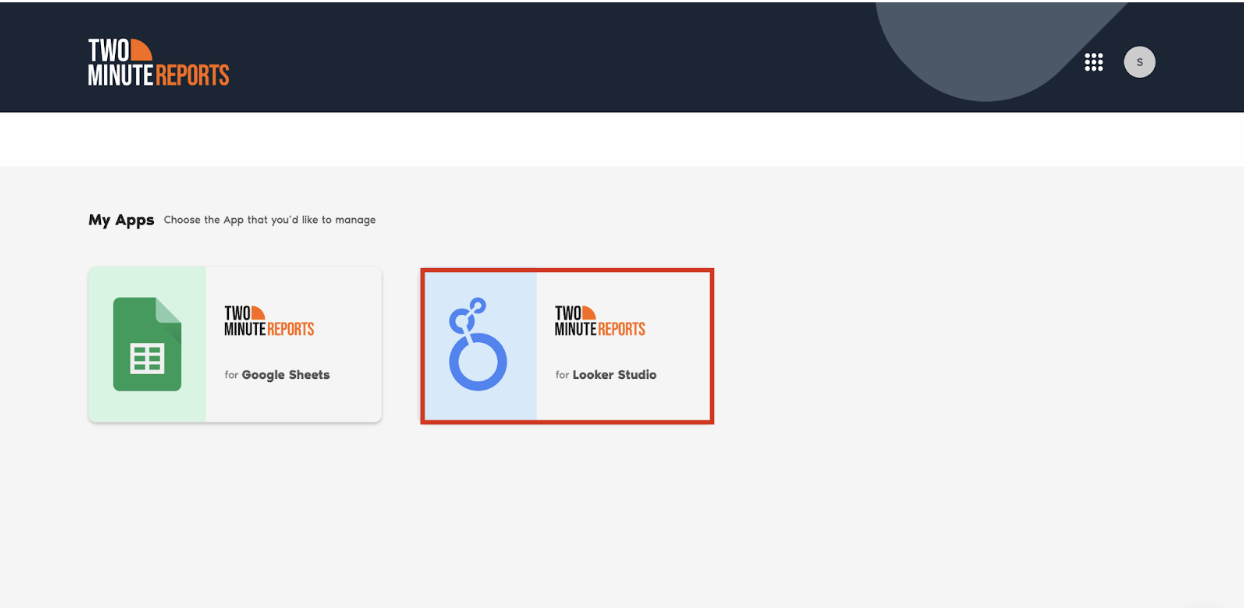The height and width of the screenshot is (608, 1244).
Task: Open the apps grid launcher icon
Action: coord(1094,62)
